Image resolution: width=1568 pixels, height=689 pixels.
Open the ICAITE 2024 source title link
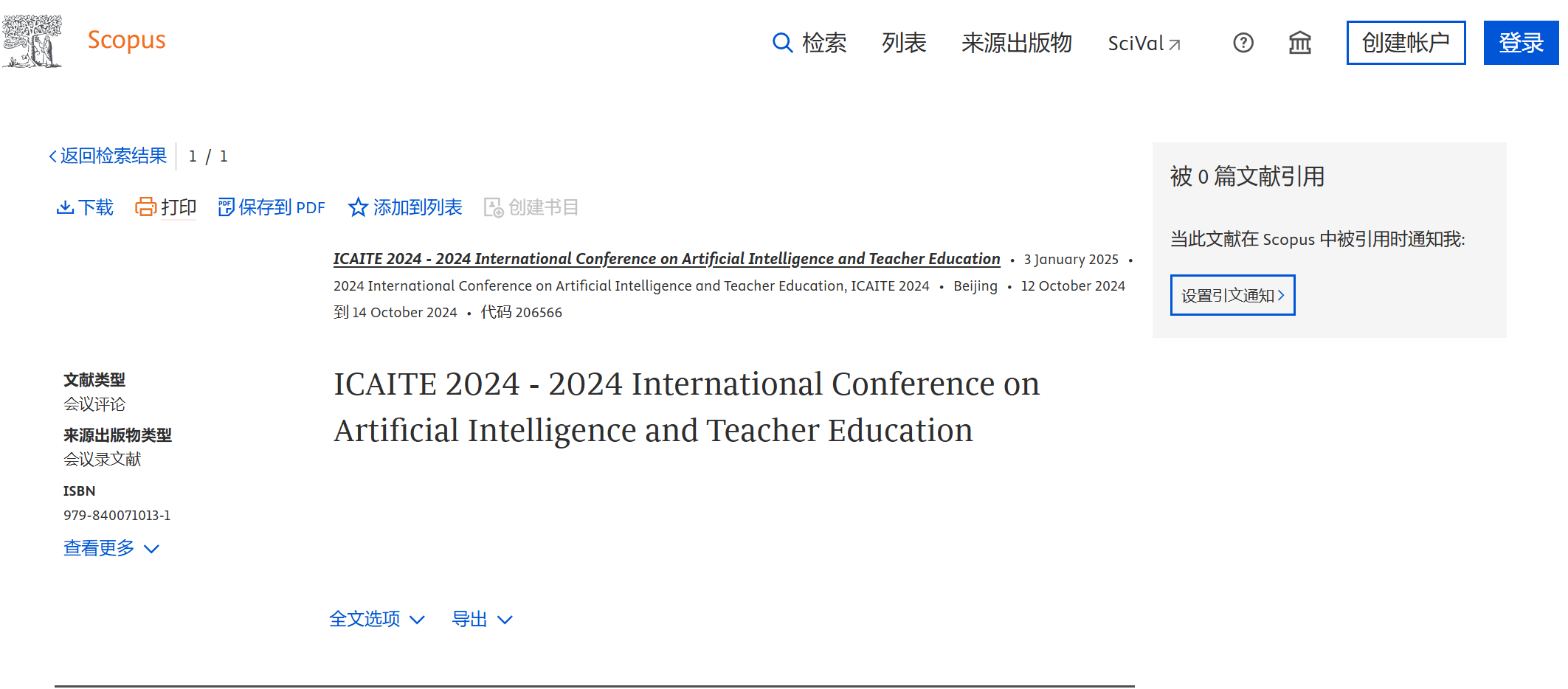666,259
